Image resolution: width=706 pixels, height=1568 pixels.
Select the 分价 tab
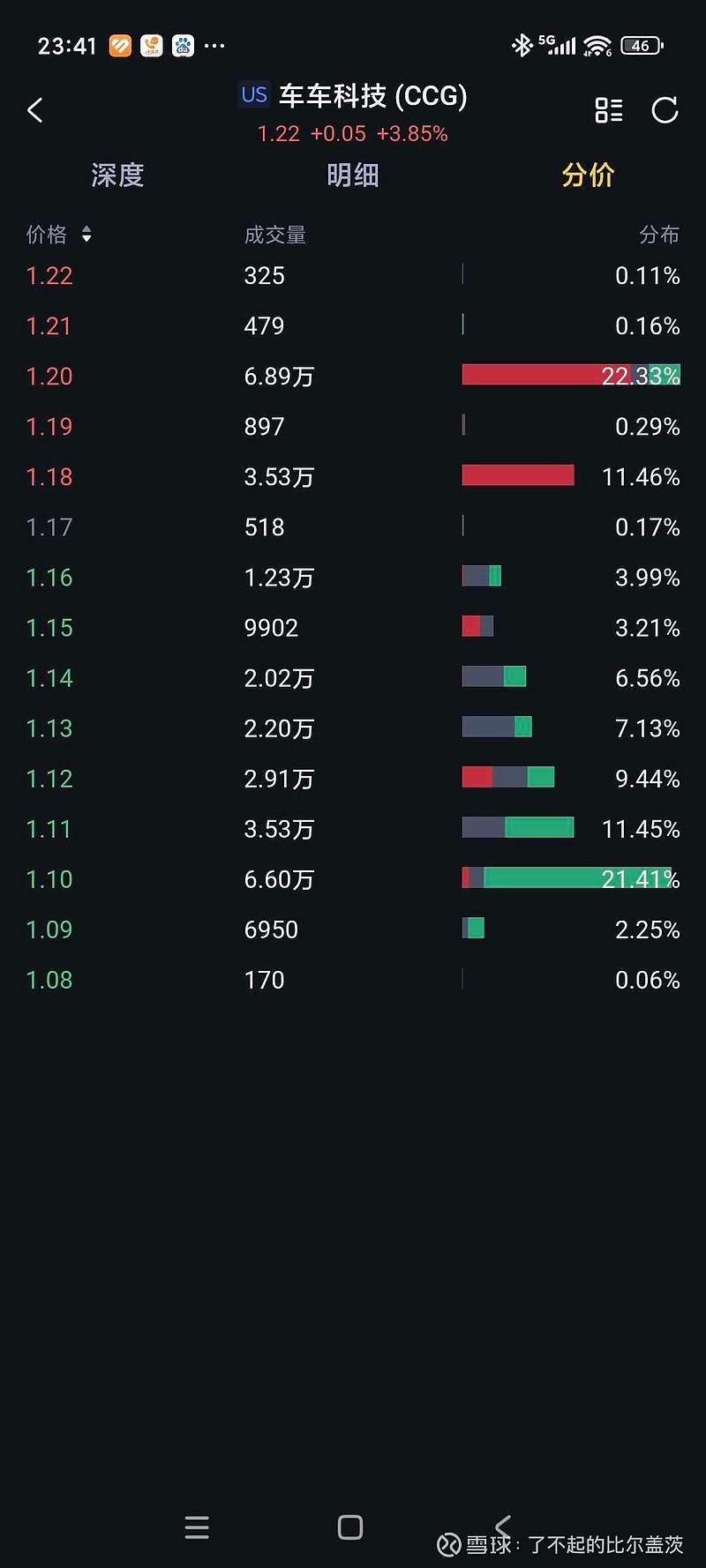point(588,175)
